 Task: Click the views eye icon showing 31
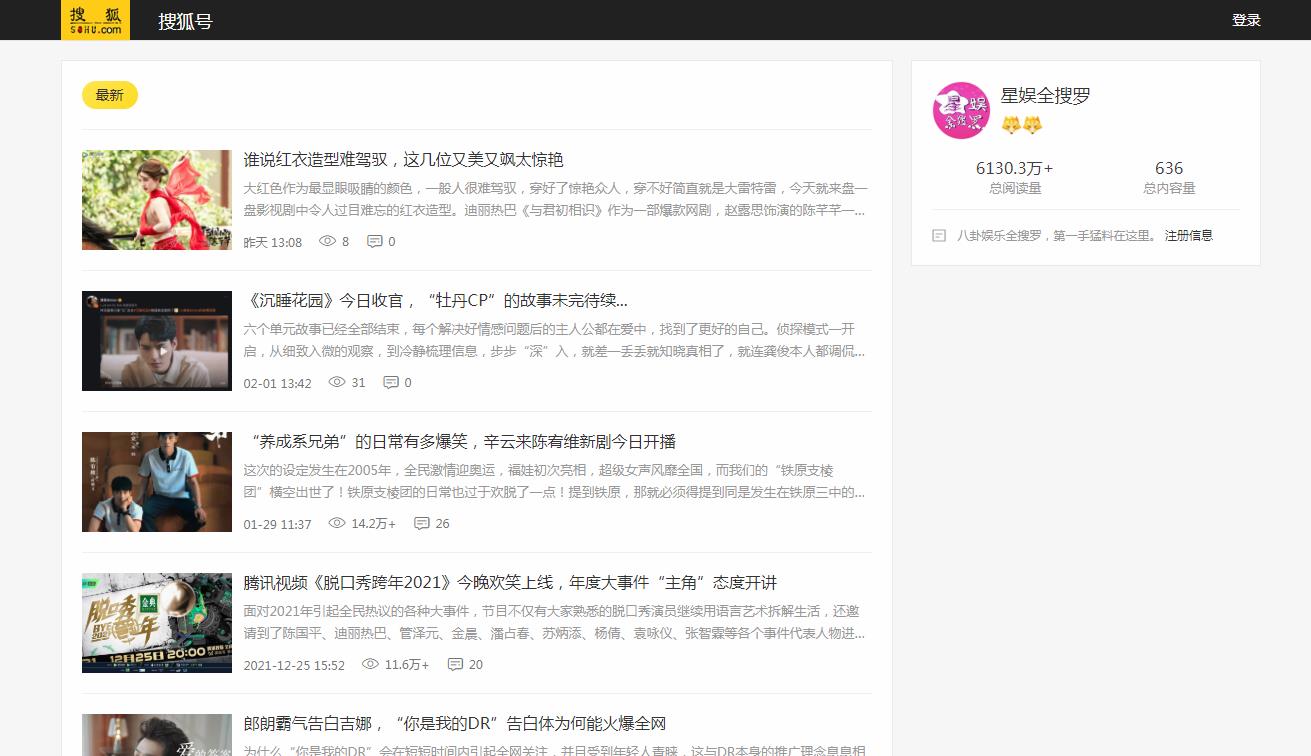coord(337,382)
